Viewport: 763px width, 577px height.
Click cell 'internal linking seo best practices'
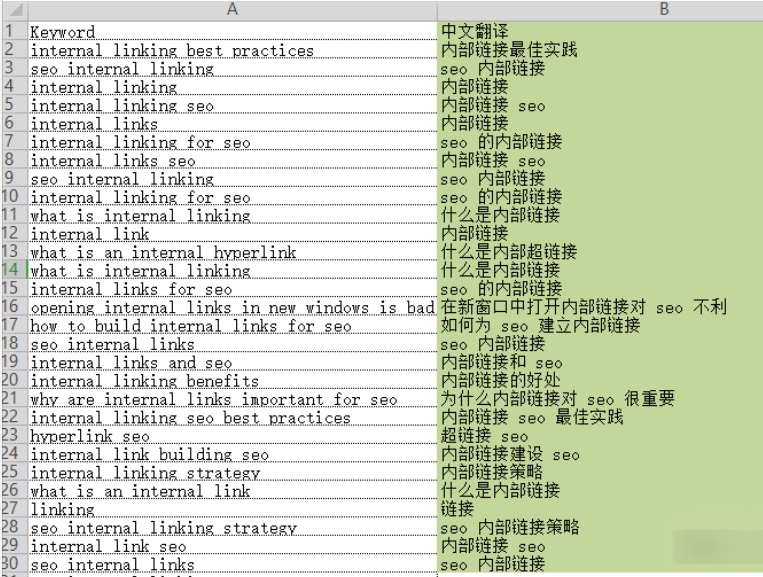[232, 416]
